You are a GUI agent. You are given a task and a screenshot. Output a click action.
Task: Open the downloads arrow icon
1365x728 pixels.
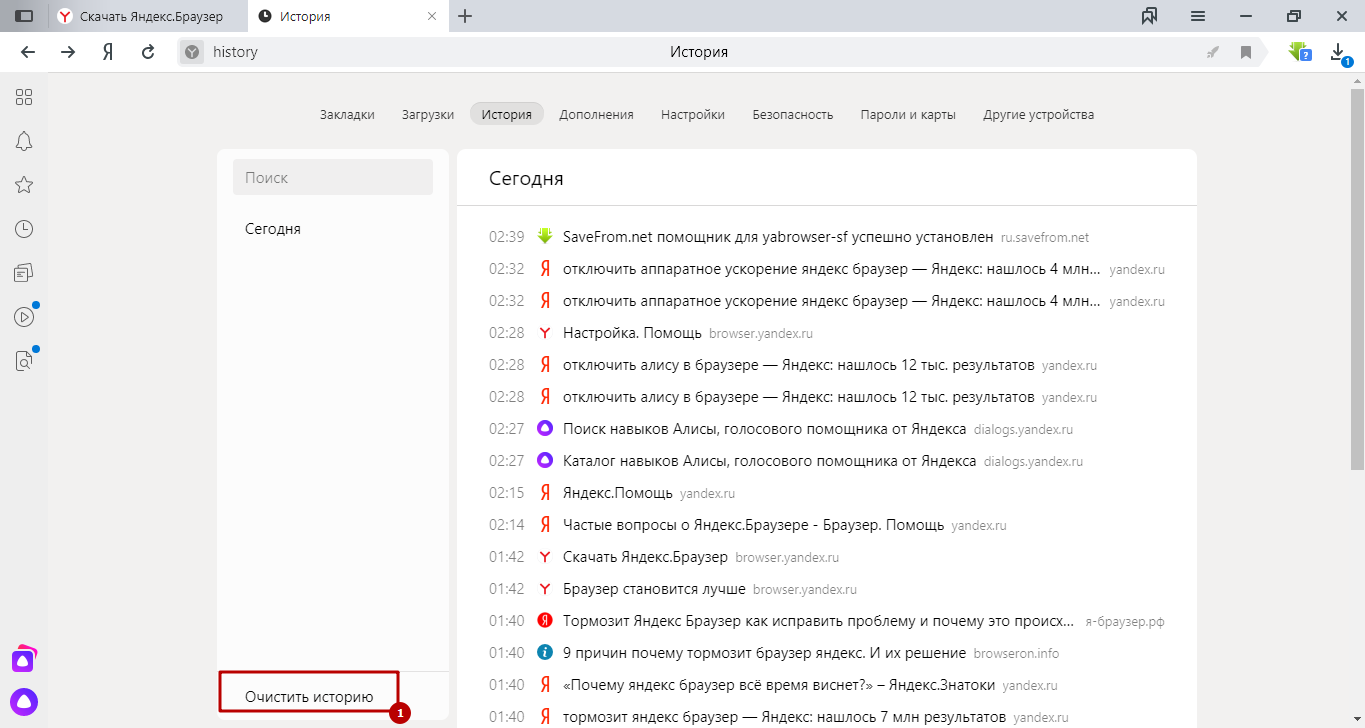(x=1339, y=52)
